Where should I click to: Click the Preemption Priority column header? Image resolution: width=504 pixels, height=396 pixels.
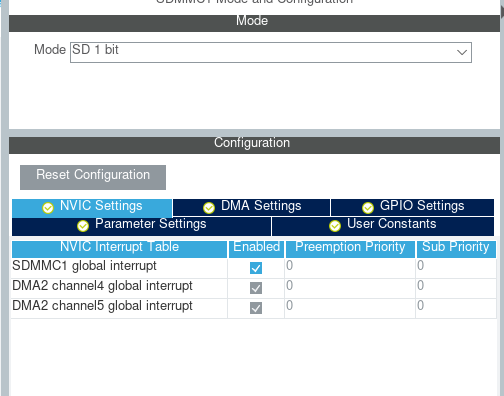(350, 249)
